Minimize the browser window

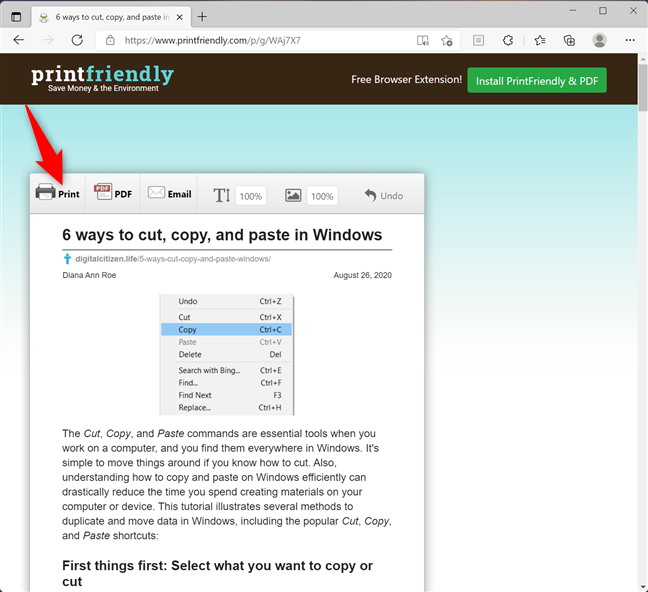(573, 10)
